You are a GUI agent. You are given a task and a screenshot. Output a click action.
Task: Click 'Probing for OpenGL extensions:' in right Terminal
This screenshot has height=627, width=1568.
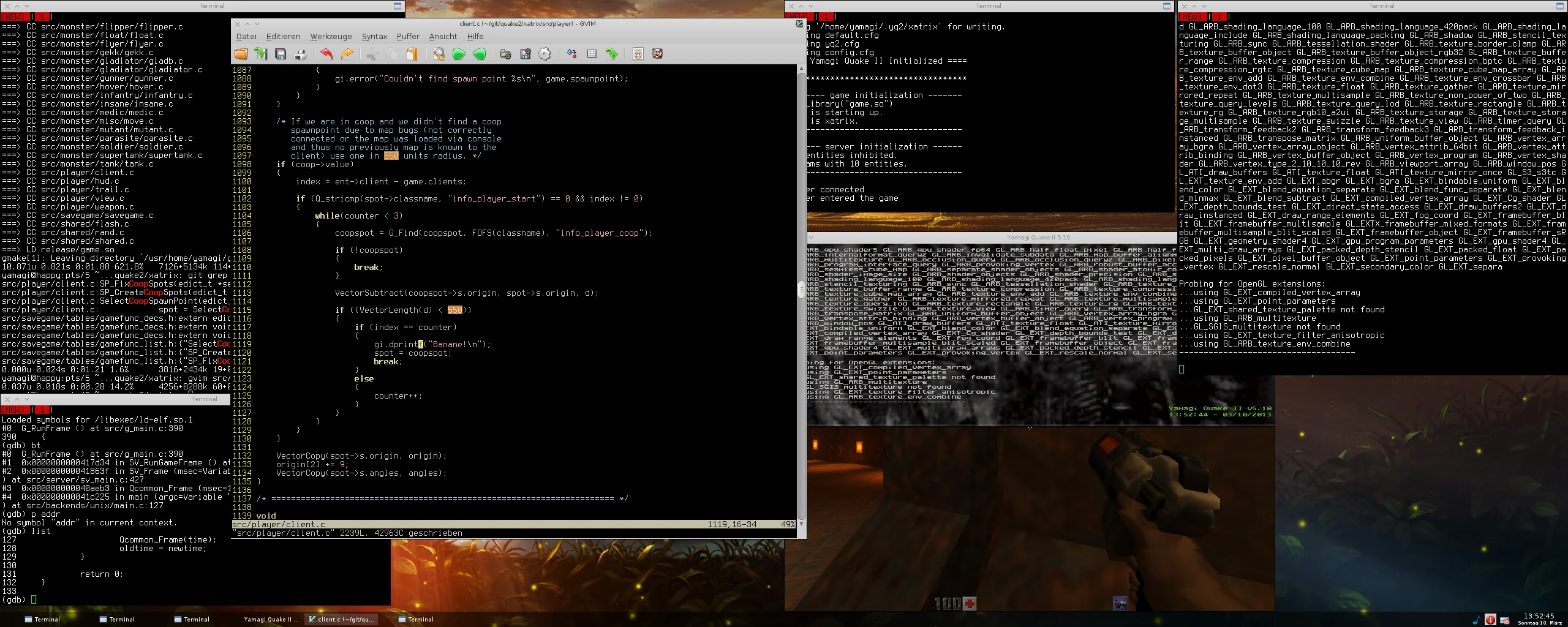(1252, 284)
